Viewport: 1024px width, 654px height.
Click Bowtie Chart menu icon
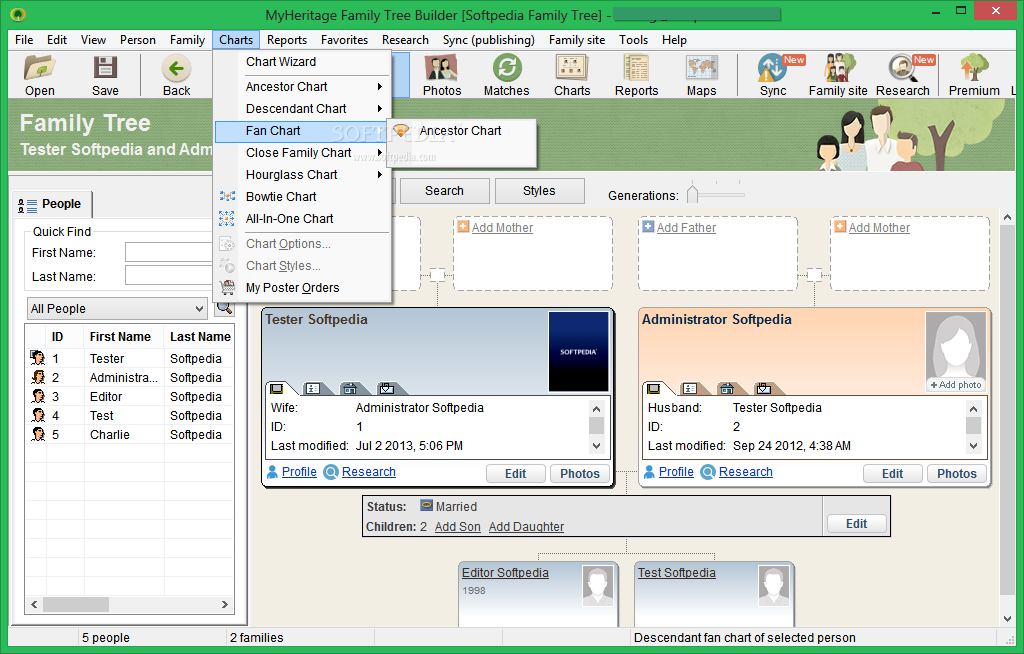click(227, 196)
